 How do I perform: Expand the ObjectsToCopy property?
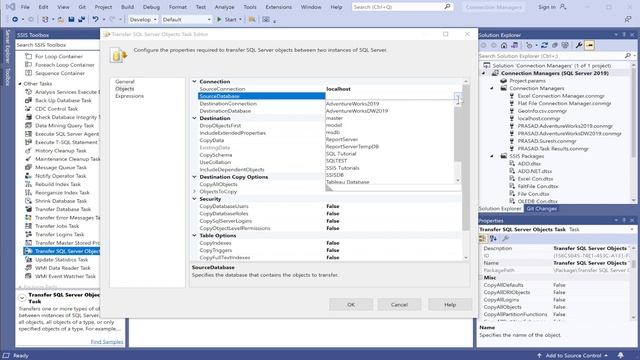point(194,191)
